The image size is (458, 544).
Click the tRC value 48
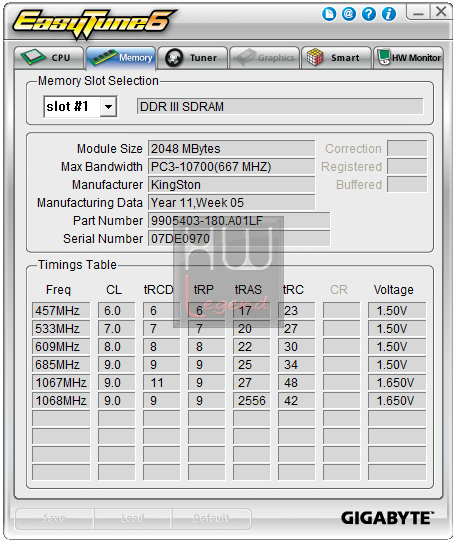(297, 383)
